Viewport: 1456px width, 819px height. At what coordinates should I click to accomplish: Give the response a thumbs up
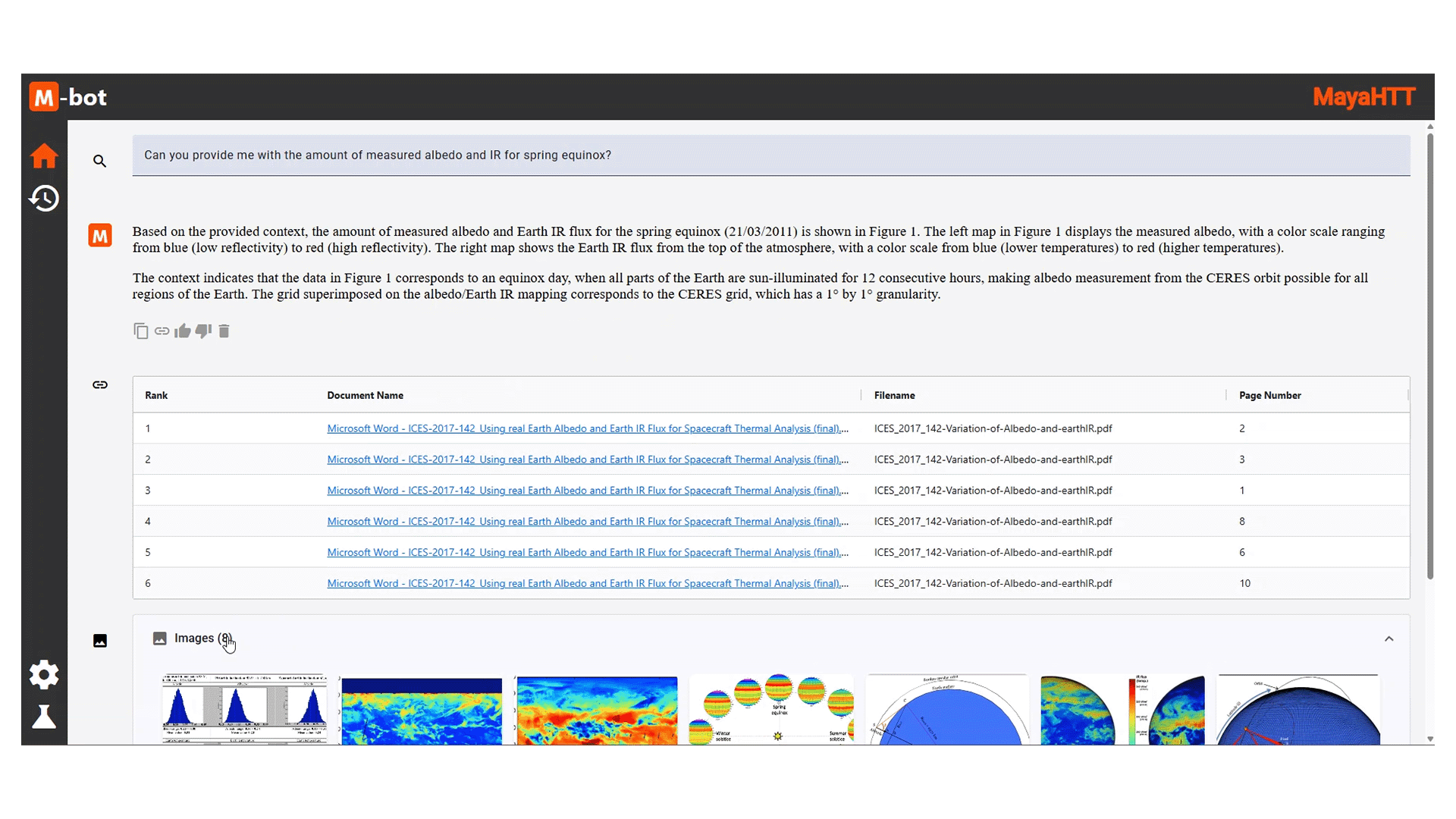pyautogui.click(x=182, y=331)
